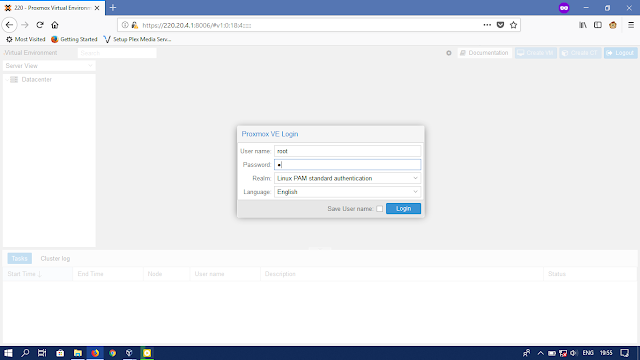This screenshot has width=640, height=360.
Task: Reload the current page
Action: click(x=40, y=25)
